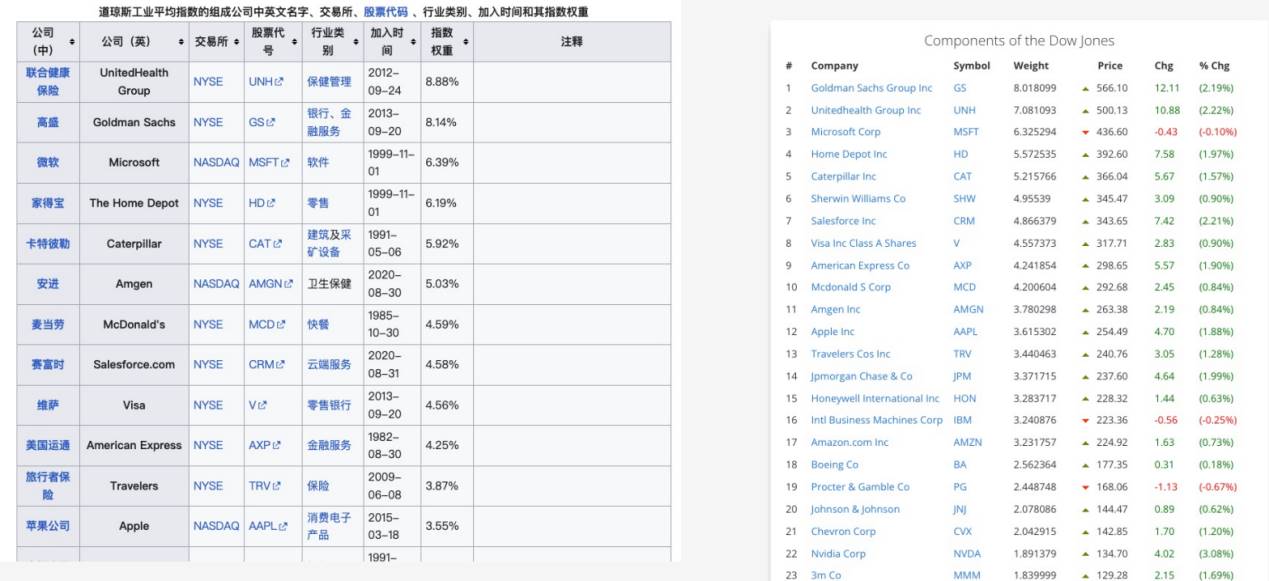
Task: Click the NVDA symbol link
Action: coord(967,553)
